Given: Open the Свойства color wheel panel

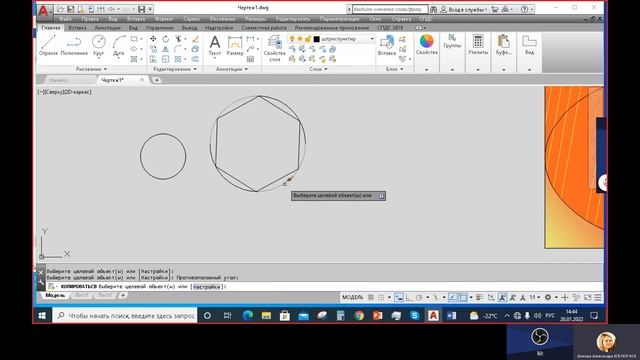Looking at the screenshot, I should 427,44.
